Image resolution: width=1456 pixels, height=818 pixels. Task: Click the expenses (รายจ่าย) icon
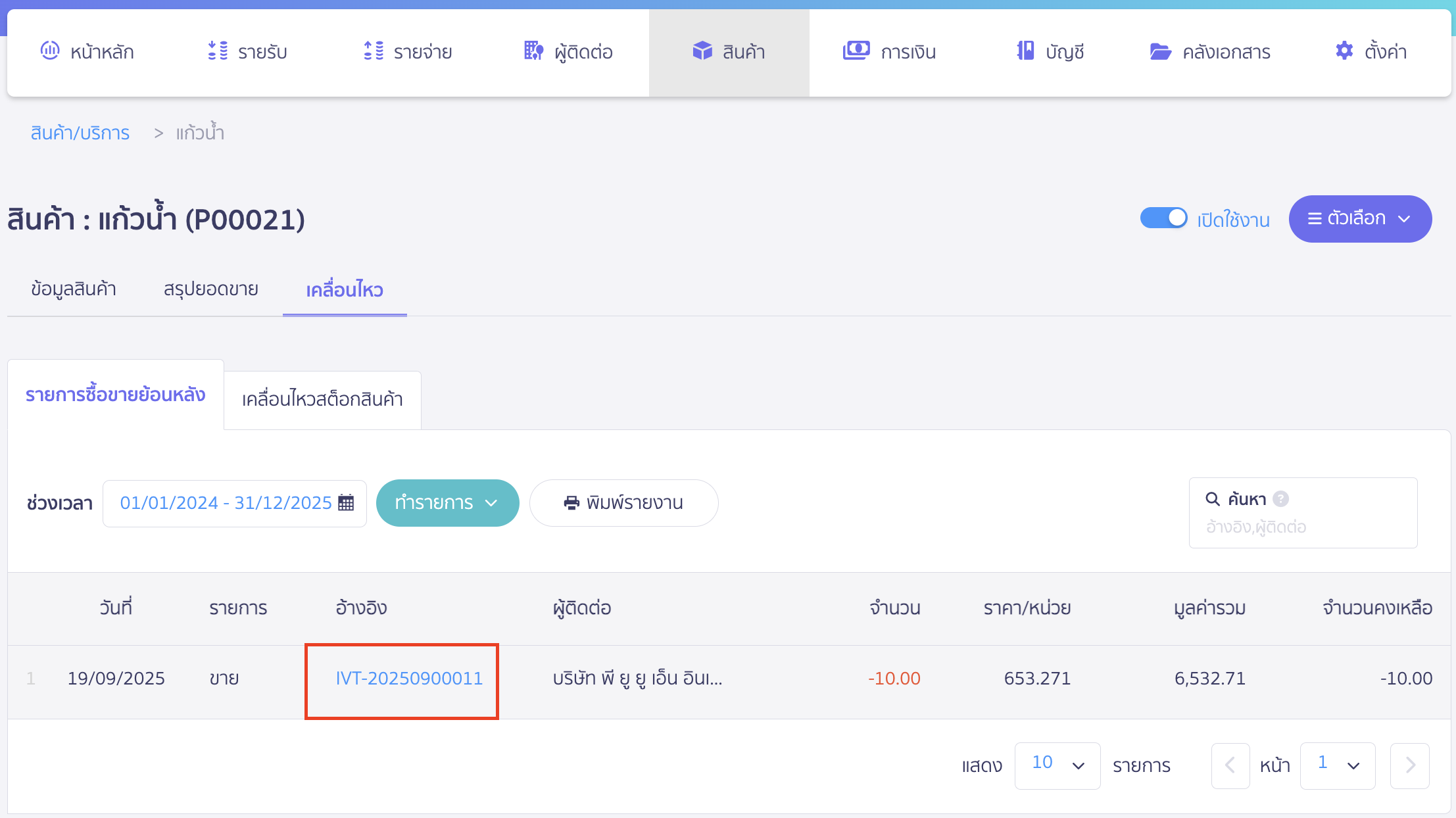374,51
